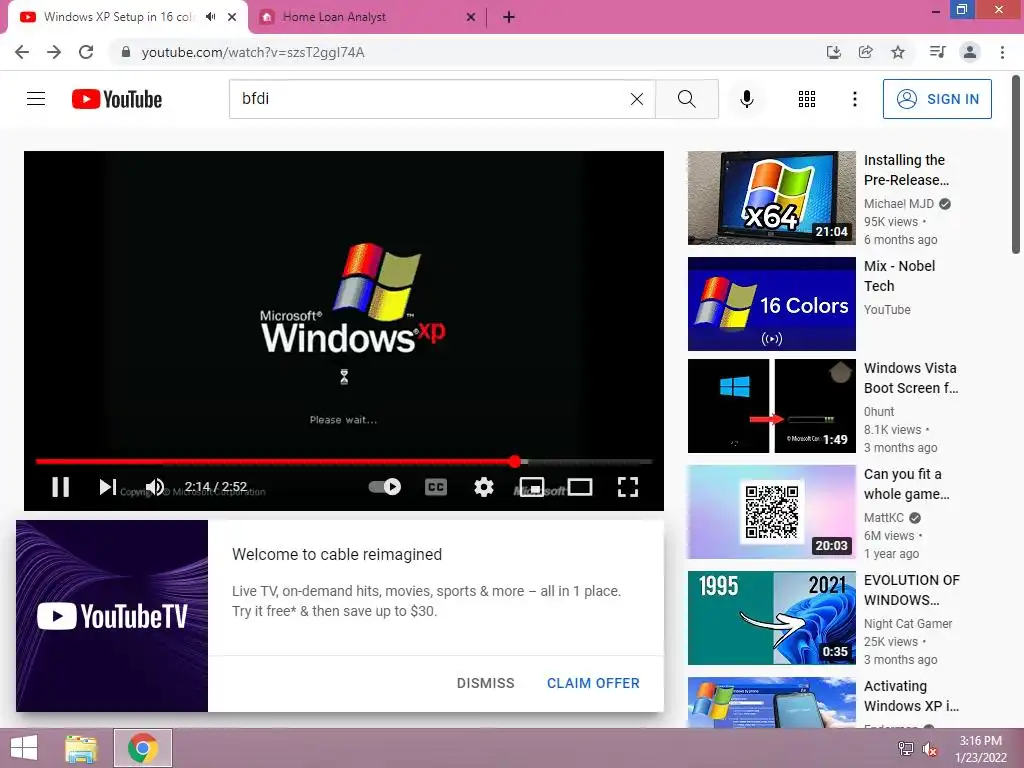The image size is (1024, 768).
Task: Search with your voice microphone
Action: click(x=746, y=99)
